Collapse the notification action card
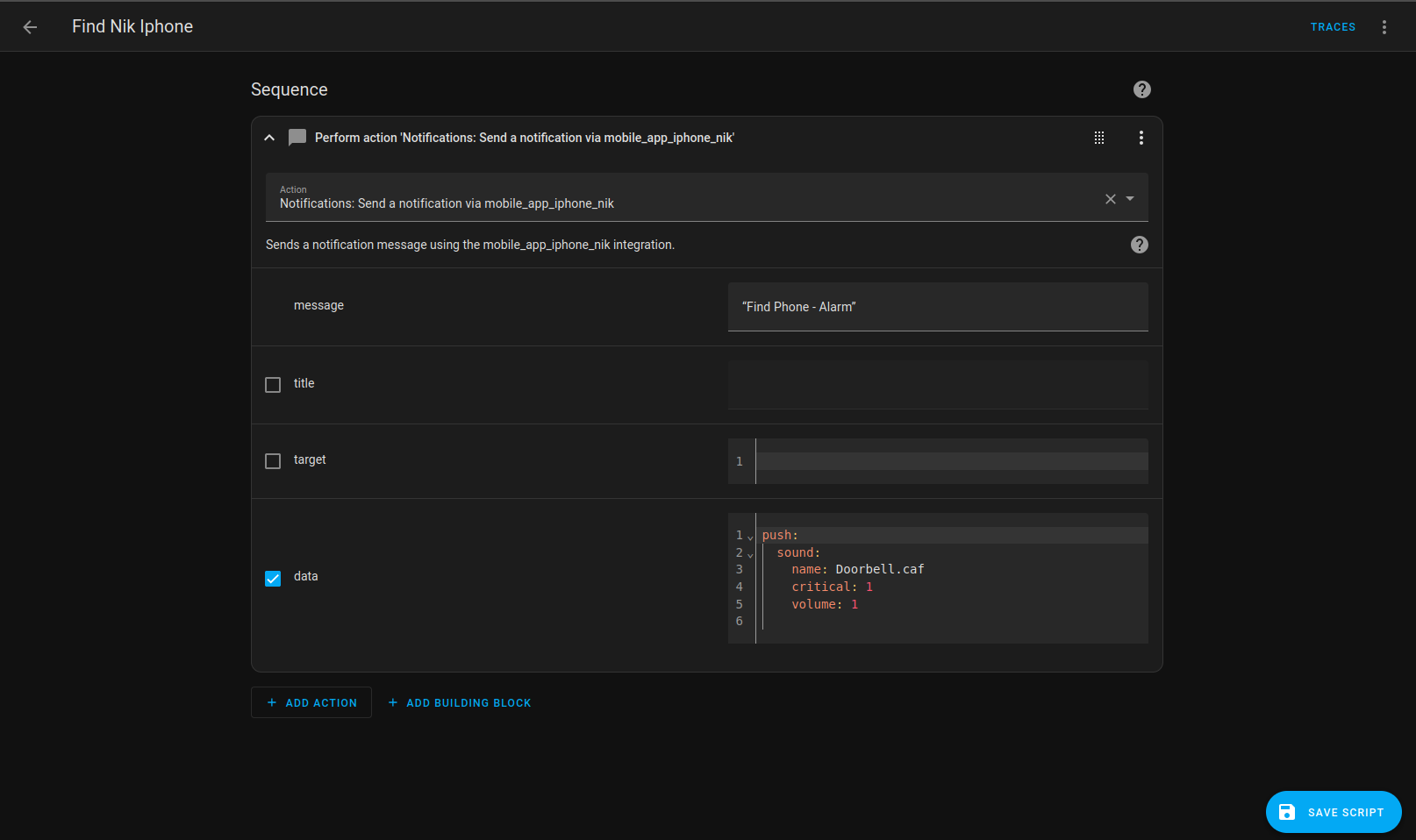The image size is (1416, 840). tap(269, 138)
